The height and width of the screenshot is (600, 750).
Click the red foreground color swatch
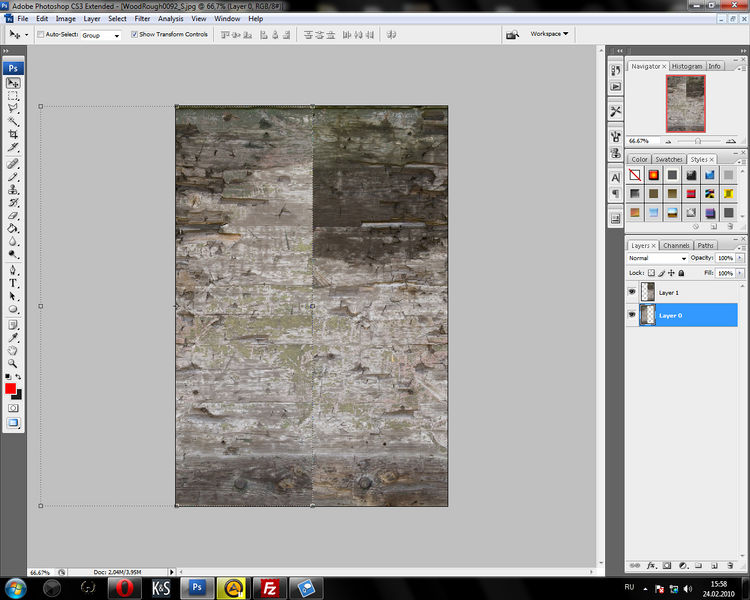tap(11, 389)
